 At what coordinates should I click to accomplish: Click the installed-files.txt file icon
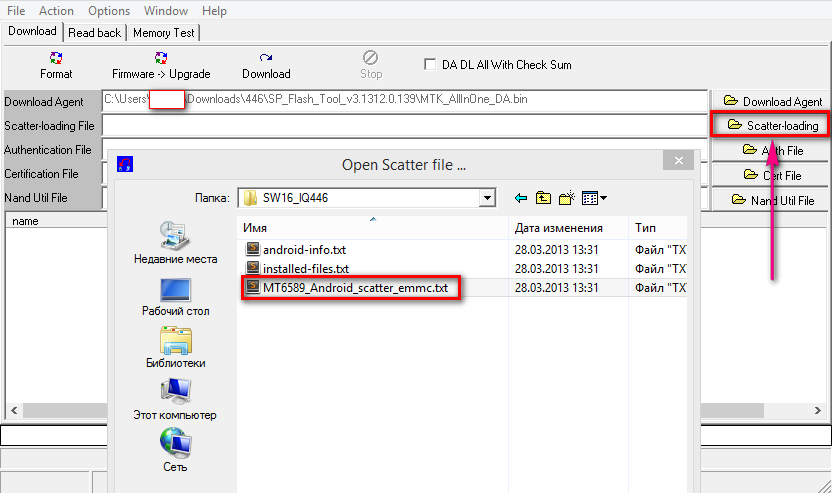(x=253, y=267)
